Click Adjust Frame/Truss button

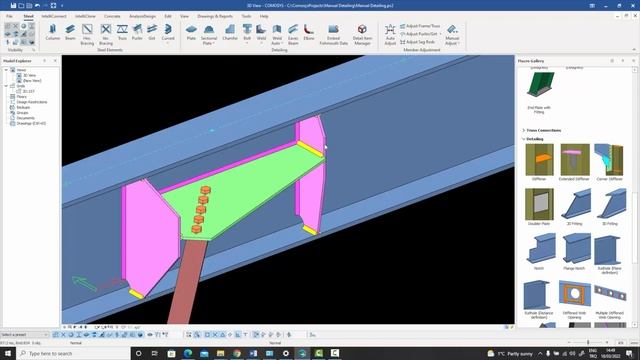(420, 26)
